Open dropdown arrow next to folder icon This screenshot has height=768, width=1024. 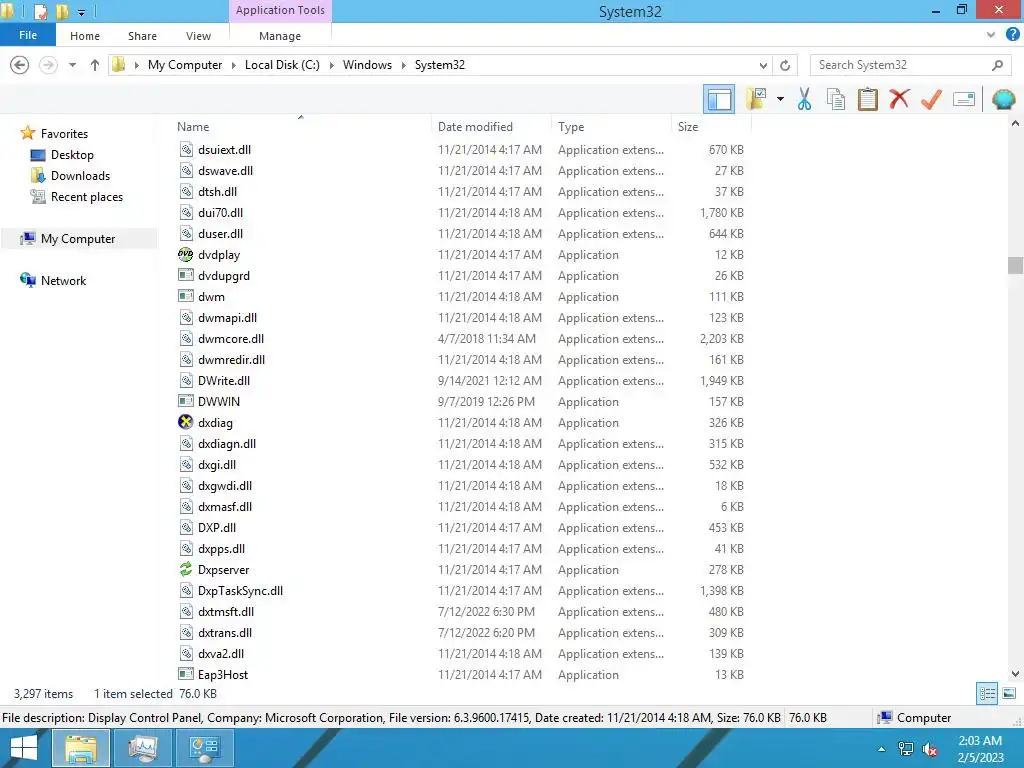[x=780, y=99]
